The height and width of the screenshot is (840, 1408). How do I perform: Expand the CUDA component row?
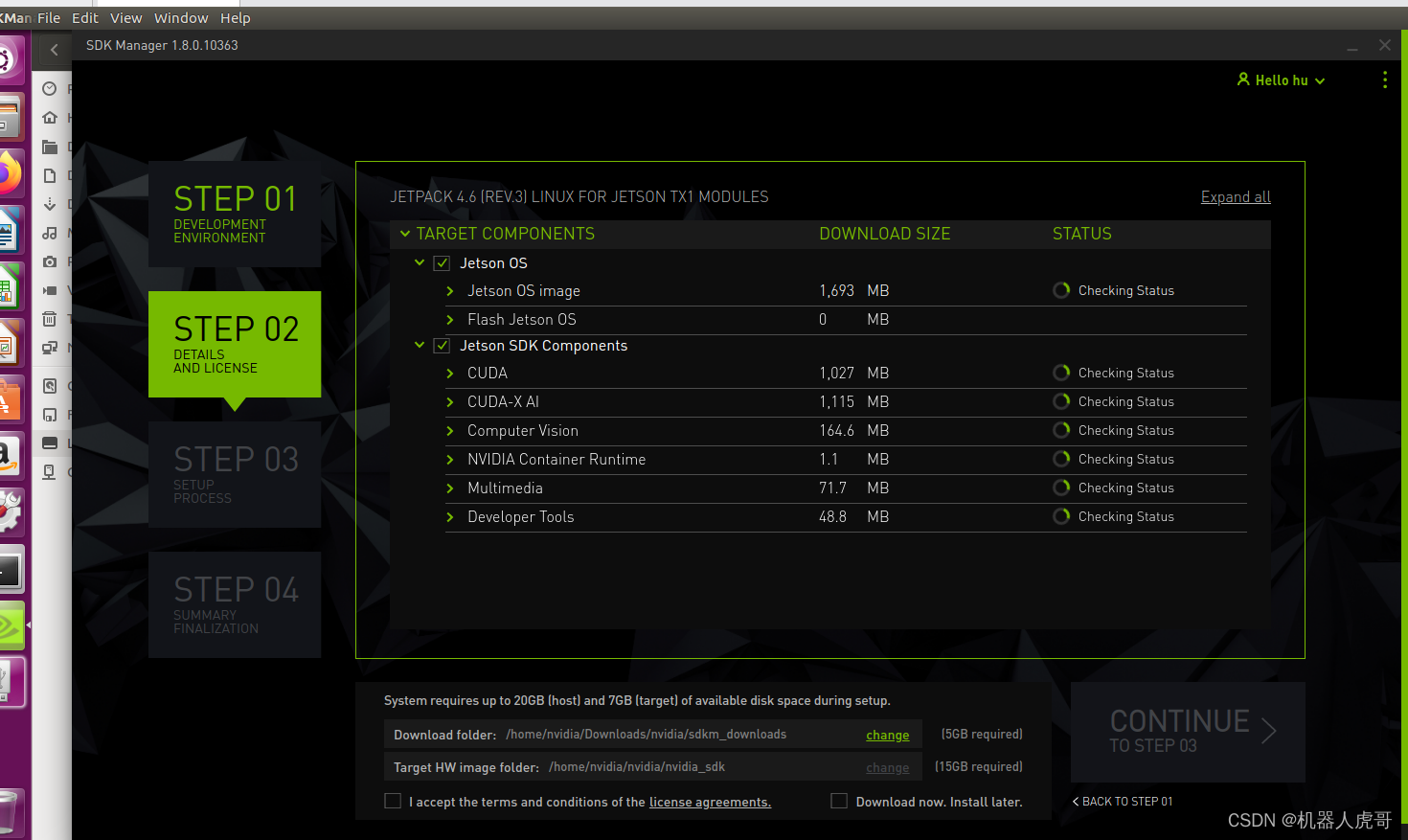tap(449, 373)
